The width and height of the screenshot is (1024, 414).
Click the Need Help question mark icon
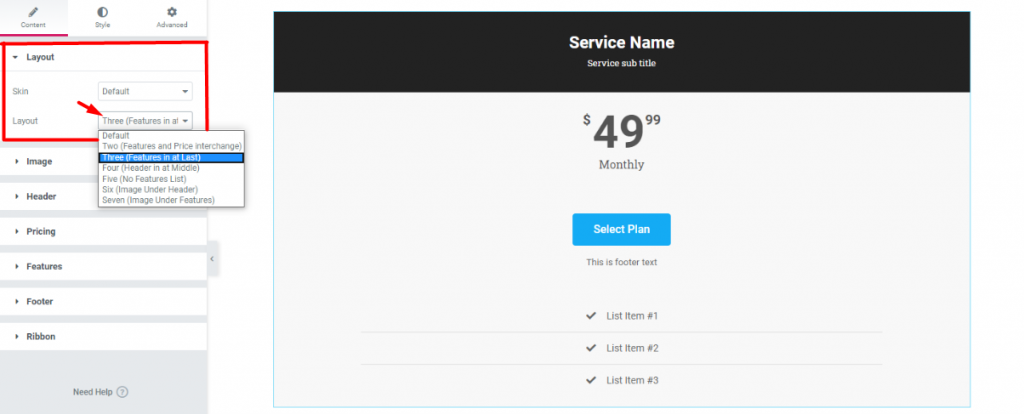point(123,392)
